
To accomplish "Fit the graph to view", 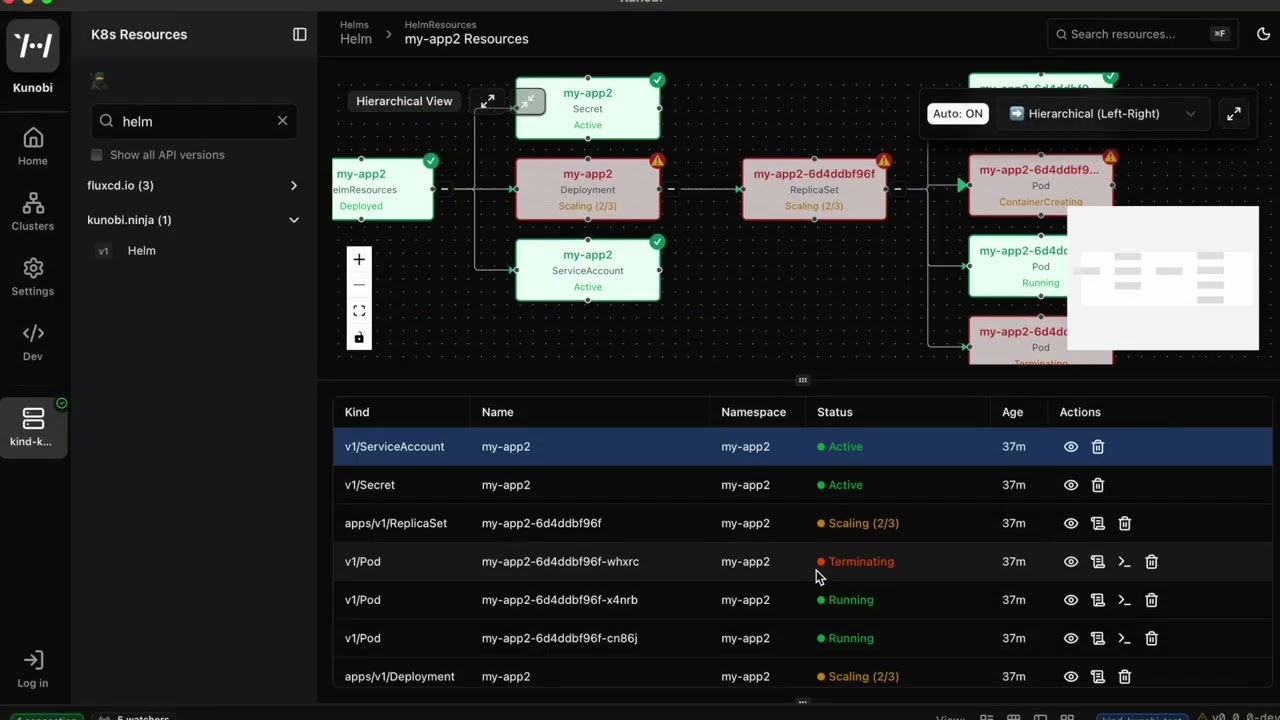I will pos(359,311).
